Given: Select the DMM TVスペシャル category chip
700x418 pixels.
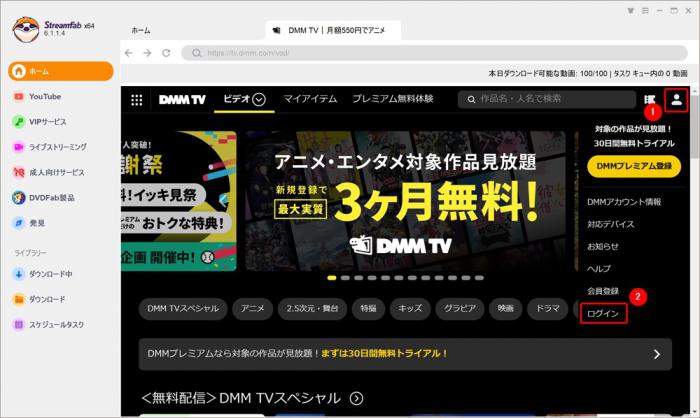Looking at the screenshot, I should click(x=183, y=309).
